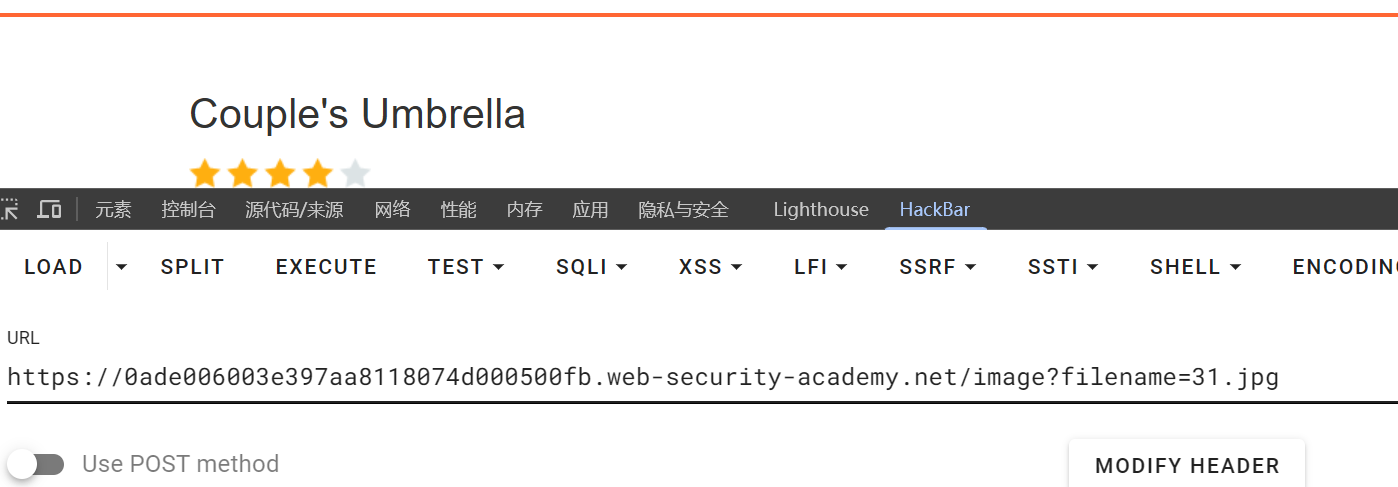Open the Lighthouse tab
This screenshot has height=487, width=1398.
821,210
